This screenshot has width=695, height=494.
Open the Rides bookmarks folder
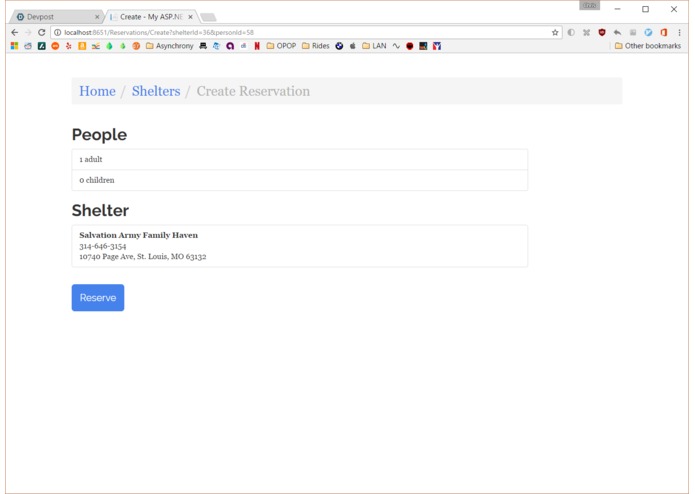[x=316, y=46]
